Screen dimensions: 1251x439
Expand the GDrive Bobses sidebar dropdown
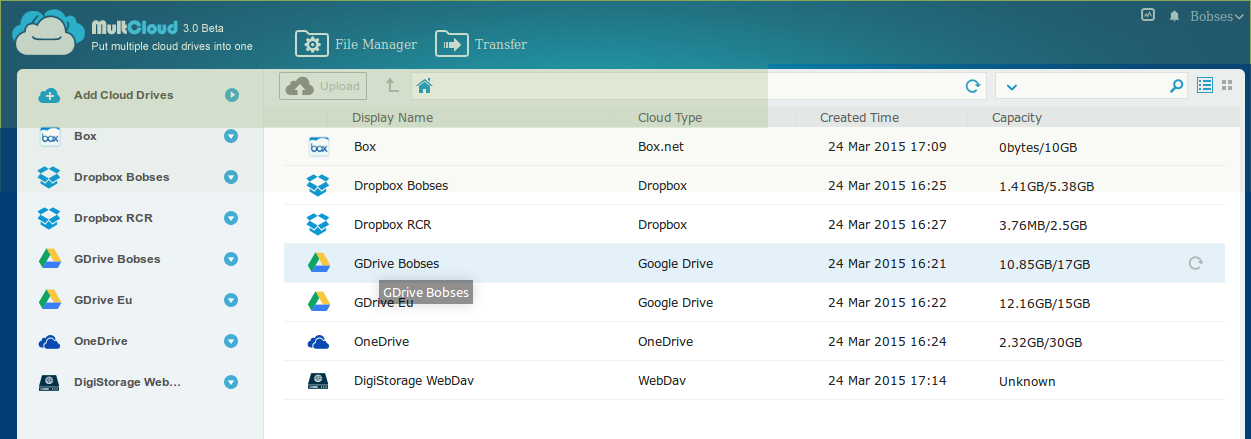(231, 259)
